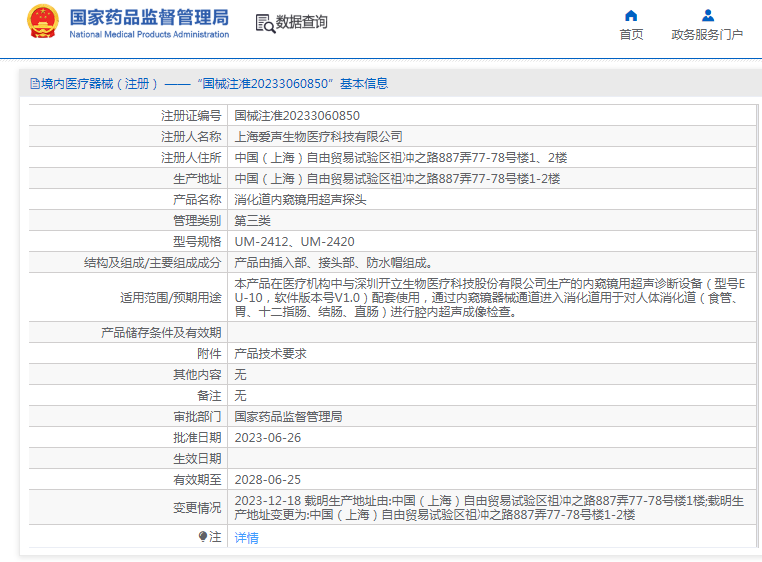
Task: Click 国家药品监督管理局 site title
Action: 149,18
